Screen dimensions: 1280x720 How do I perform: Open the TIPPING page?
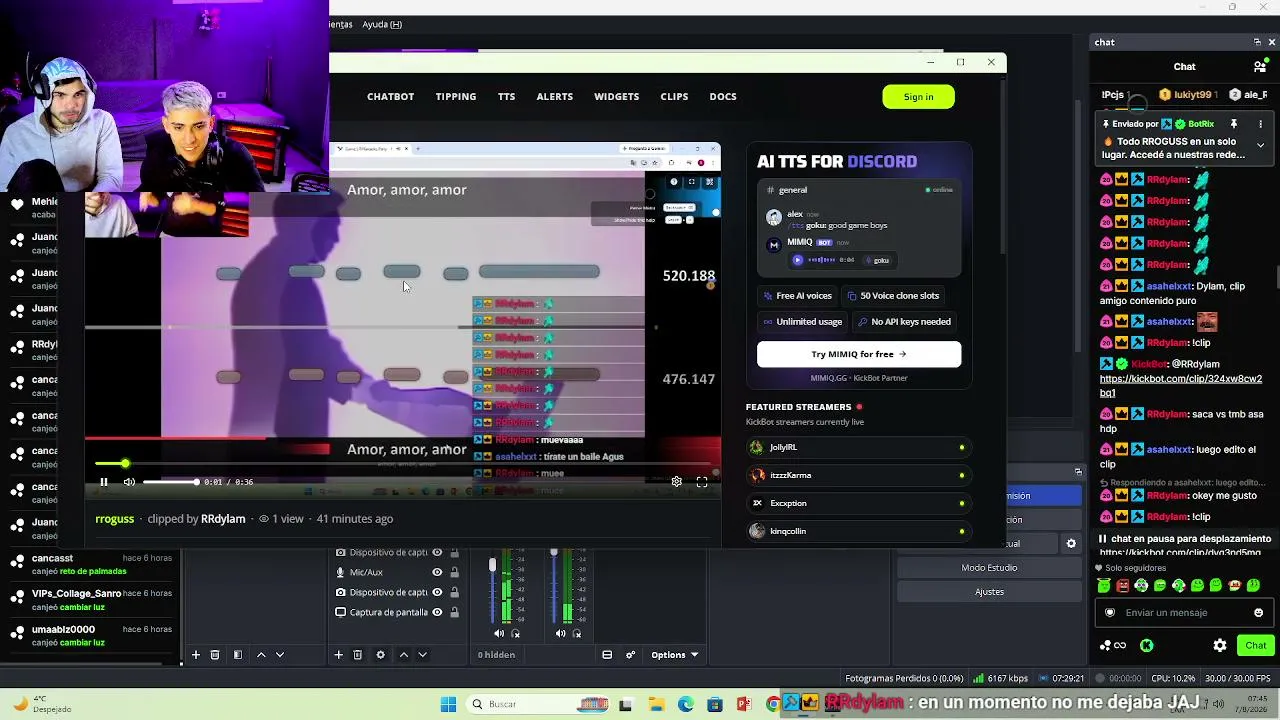coord(456,97)
